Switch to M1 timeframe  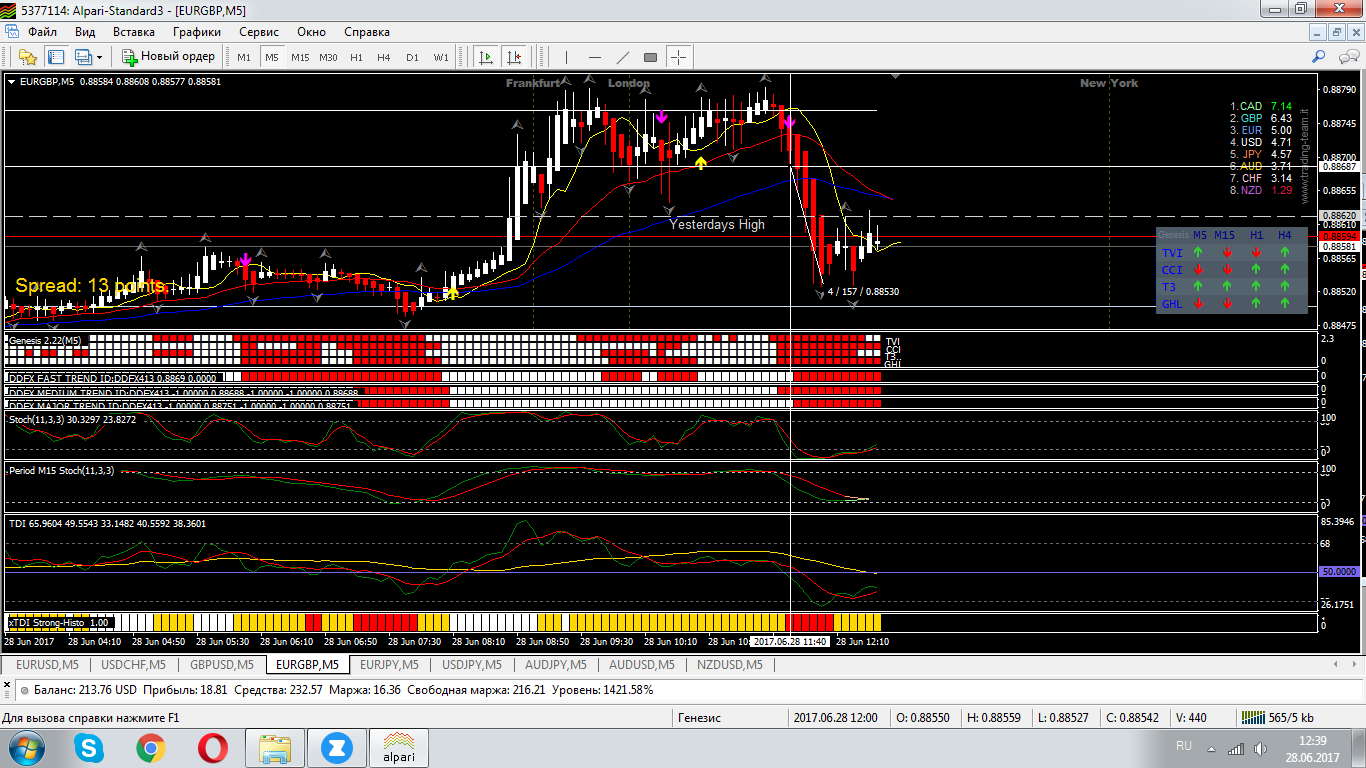[244, 57]
